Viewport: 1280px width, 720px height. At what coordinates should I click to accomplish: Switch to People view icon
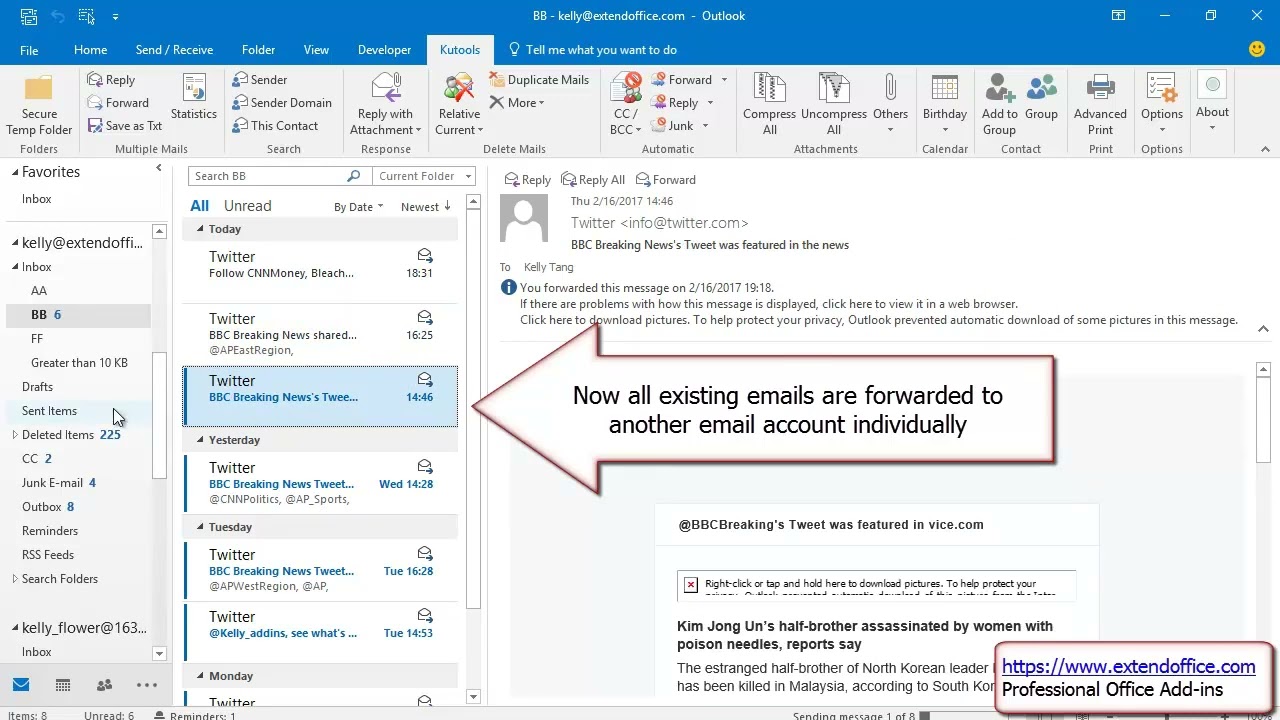coord(104,685)
